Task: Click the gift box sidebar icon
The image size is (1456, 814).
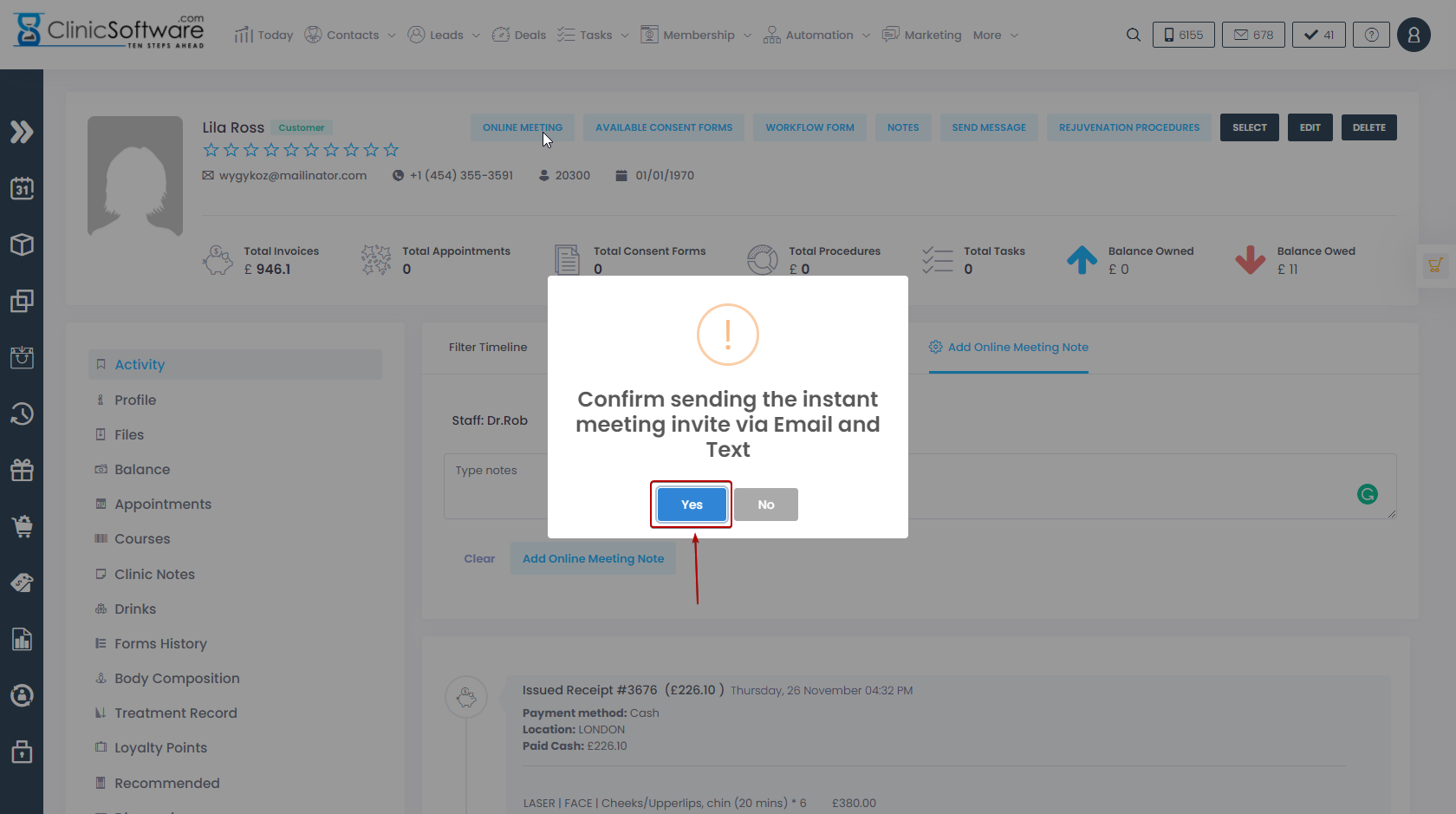Action: click(x=22, y=470)
